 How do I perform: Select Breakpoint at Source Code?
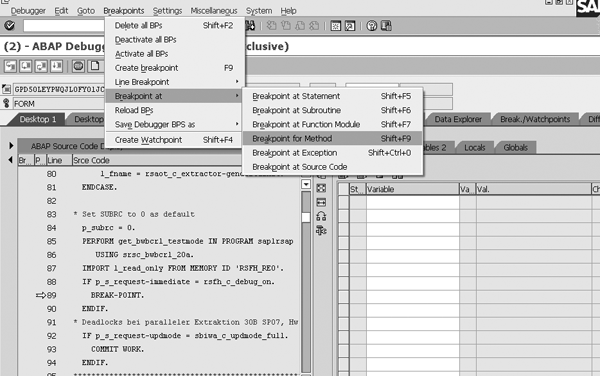[332, 167]
